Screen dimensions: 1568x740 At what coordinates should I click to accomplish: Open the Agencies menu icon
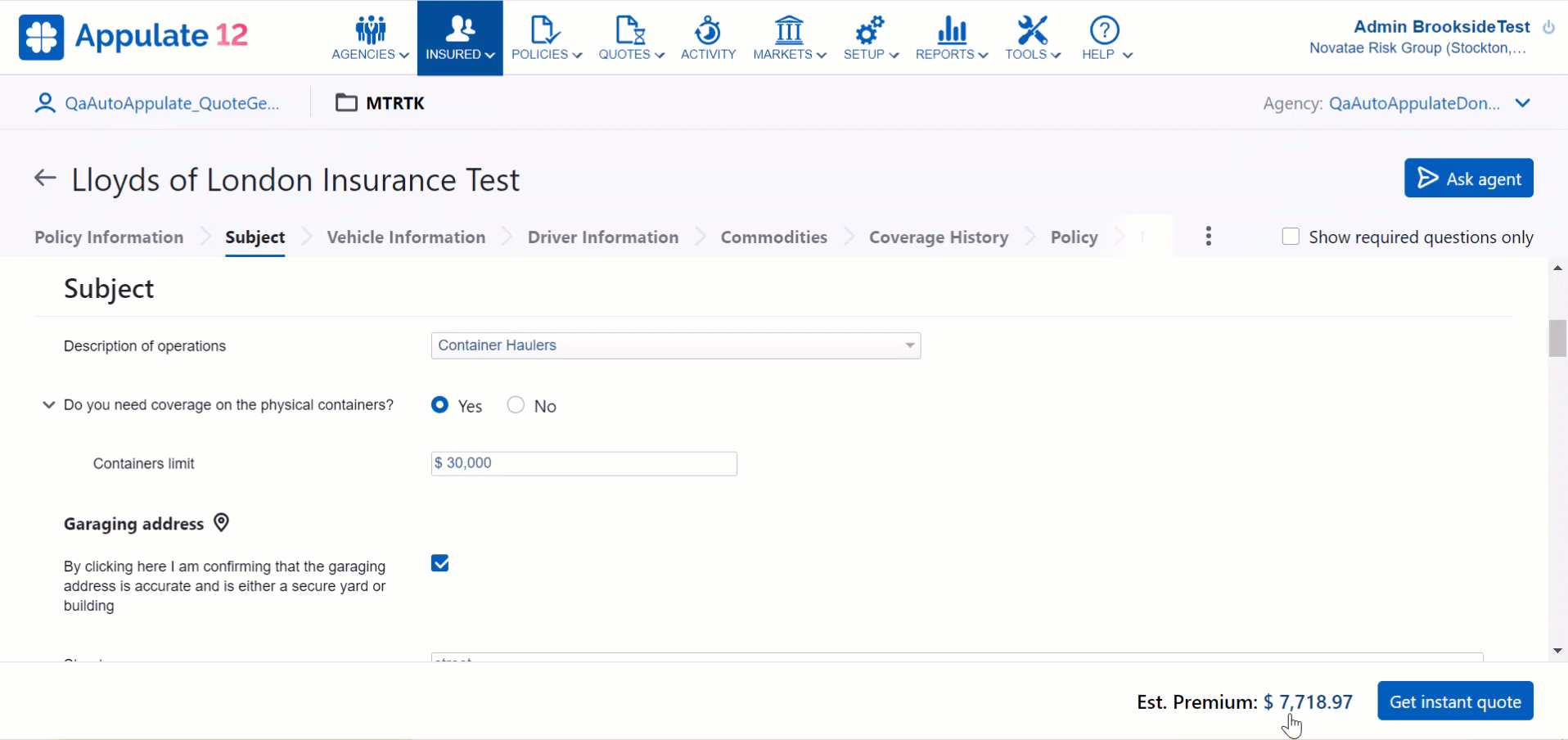pos(371,29)
